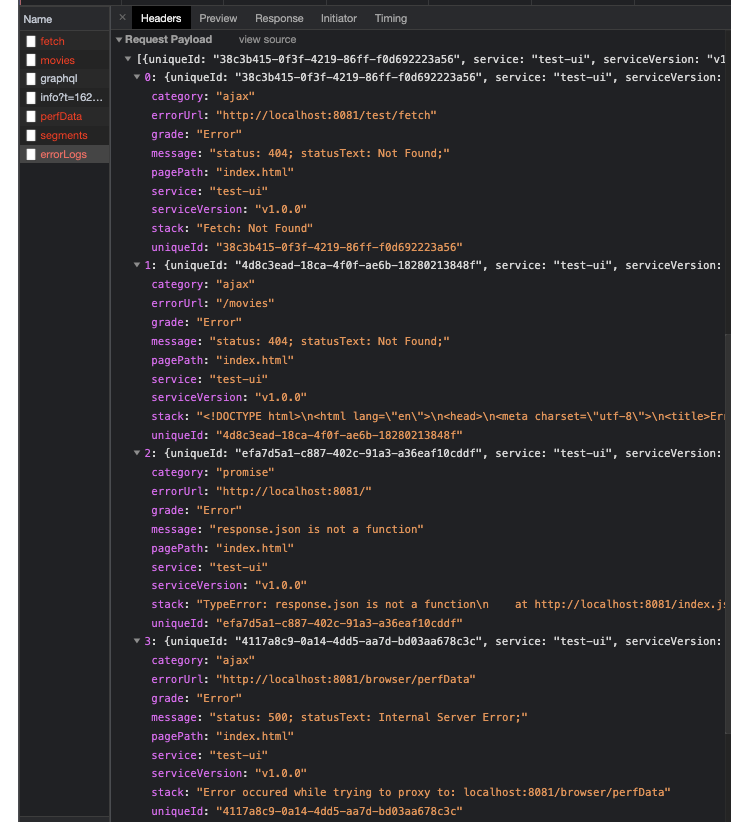
Task: Click the category "promise" value
Action: pos(245,472)
